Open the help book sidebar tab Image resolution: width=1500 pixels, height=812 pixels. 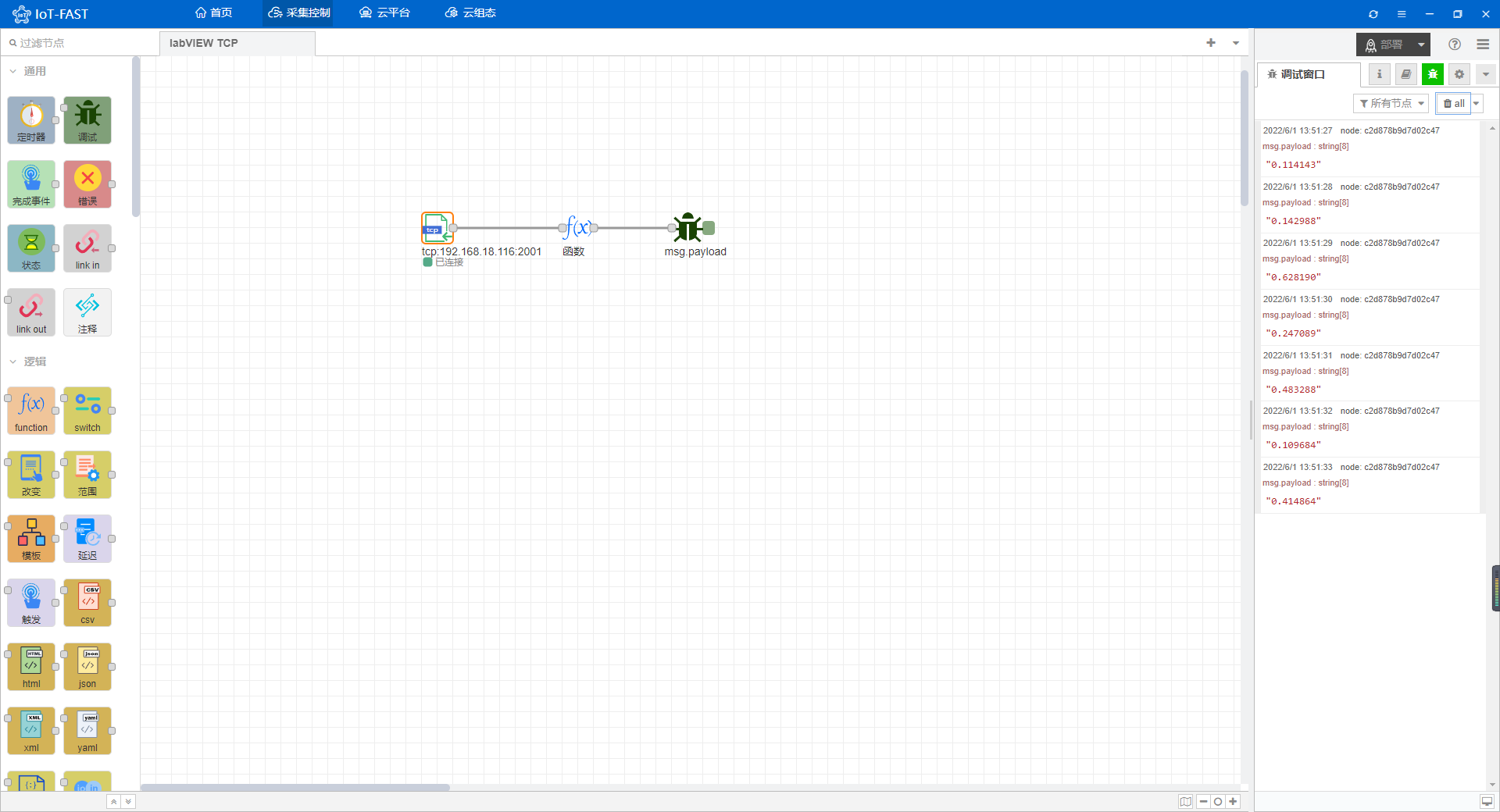point(1406,74)
